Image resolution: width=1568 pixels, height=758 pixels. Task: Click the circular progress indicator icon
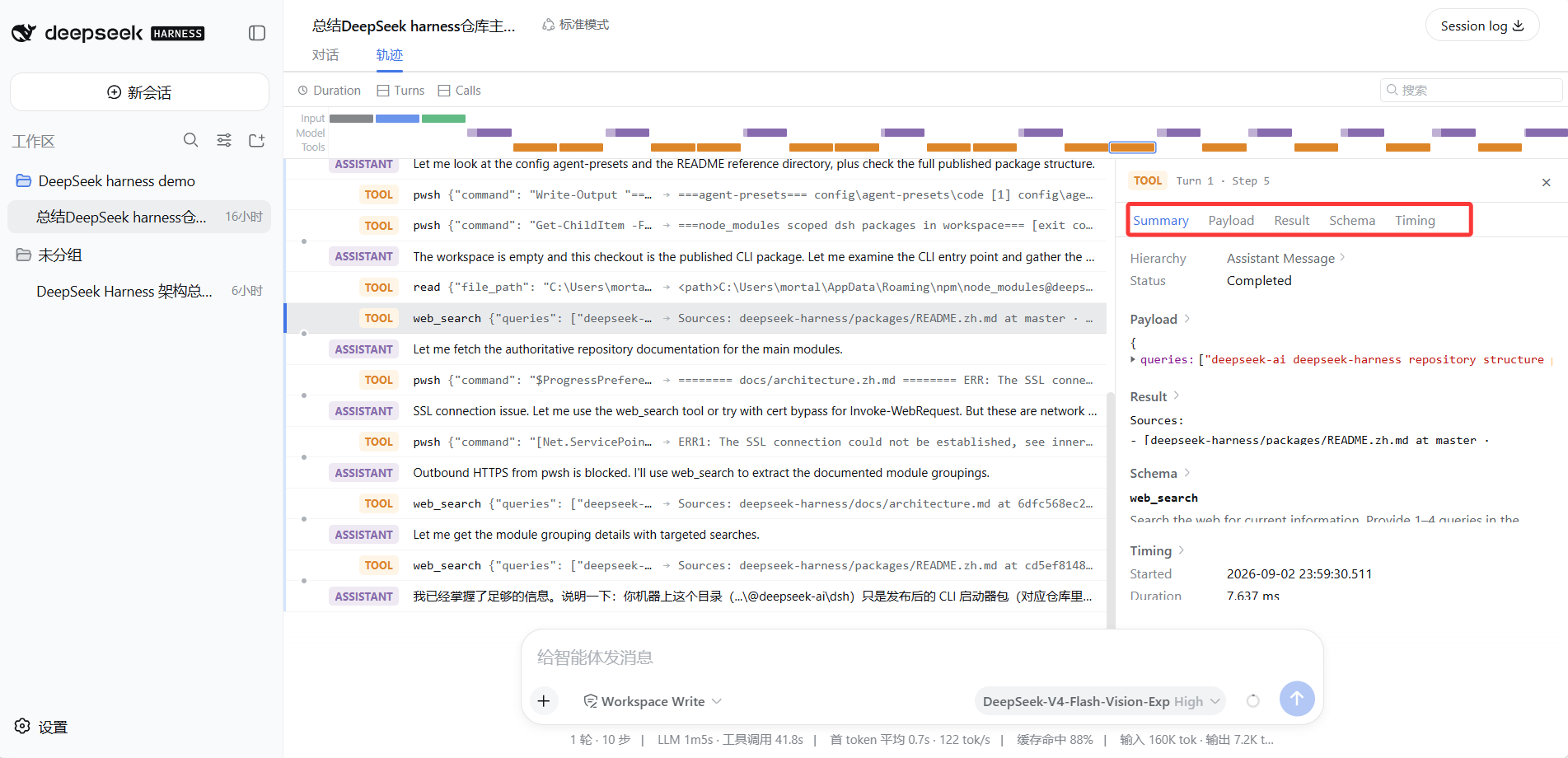point(1252,701)
